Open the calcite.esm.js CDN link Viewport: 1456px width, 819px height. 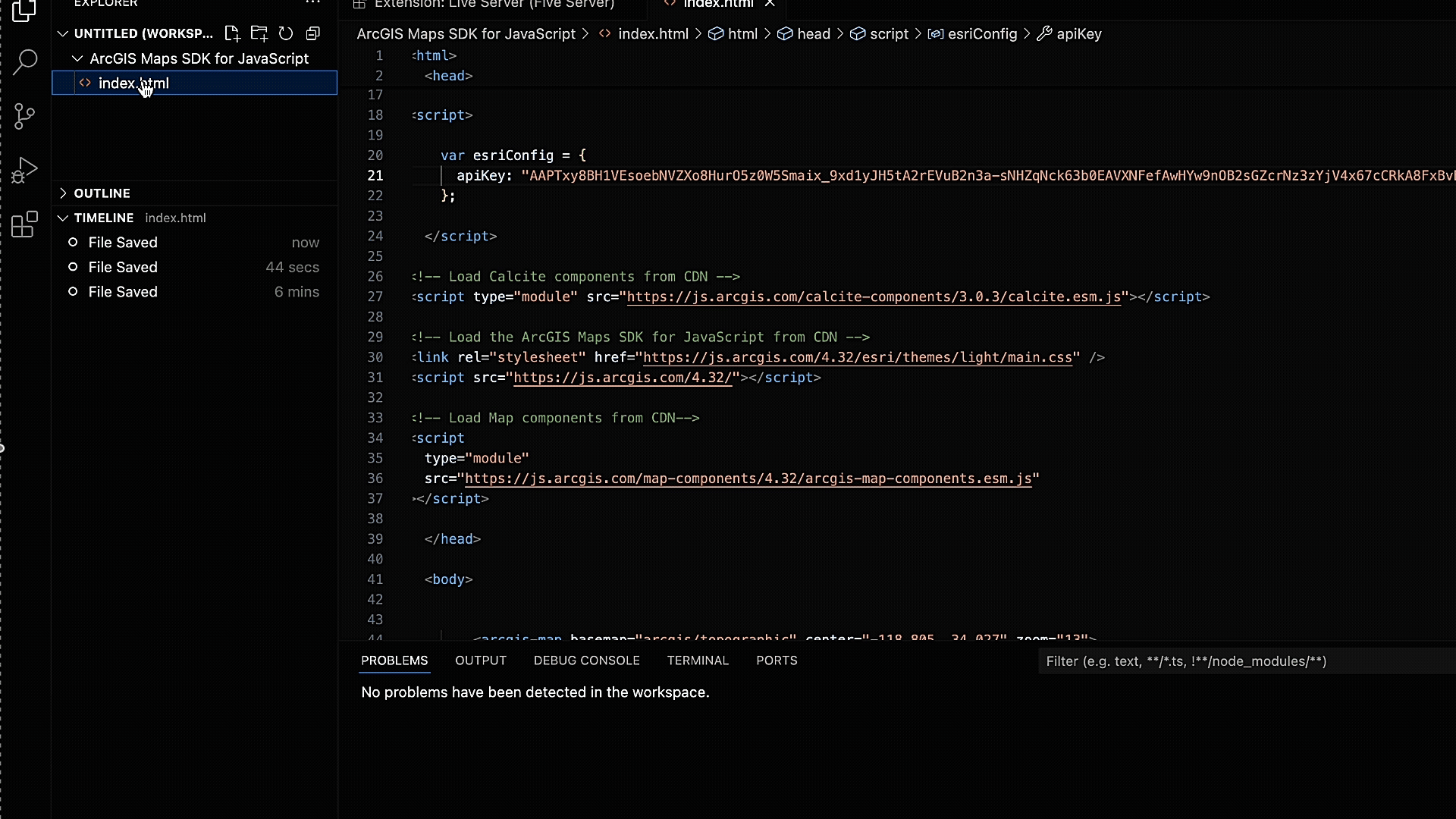coord(874,297)
